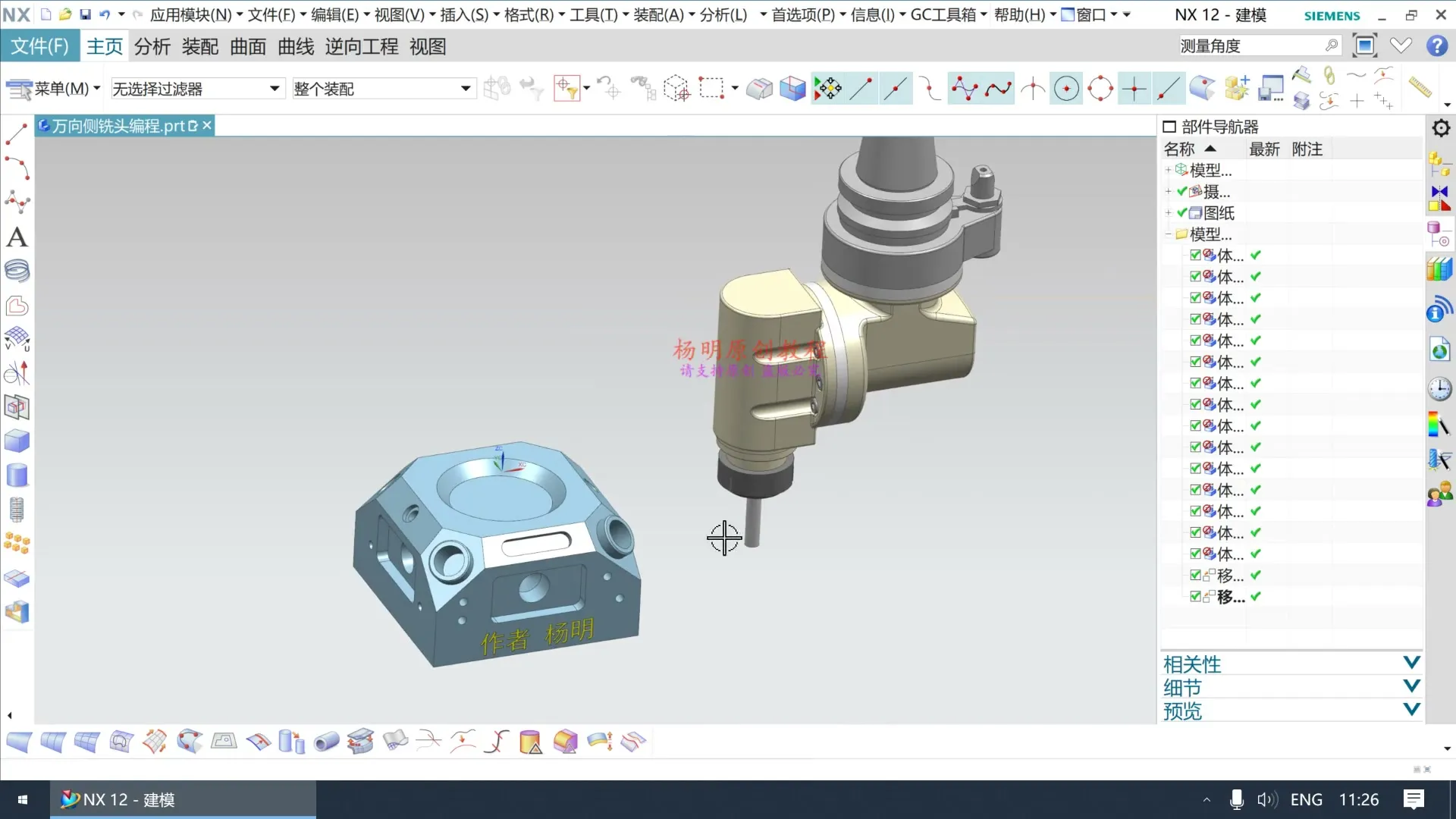The height and width of the screenshot is (819, 1456).
Task: Click the Measure ruler icon in toolbar
Action: (1419, 86)
